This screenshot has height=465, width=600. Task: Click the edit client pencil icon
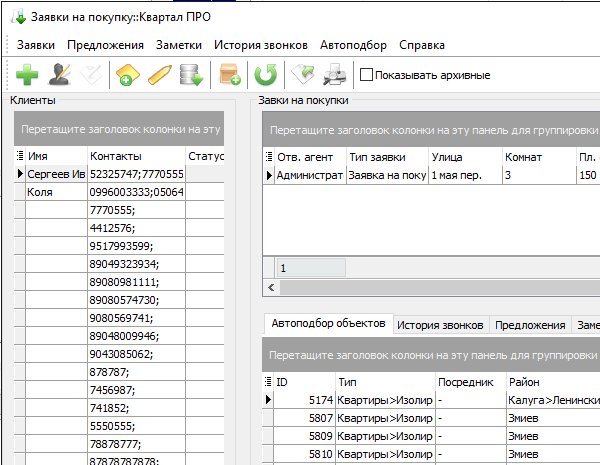click(x=60, y=74)
